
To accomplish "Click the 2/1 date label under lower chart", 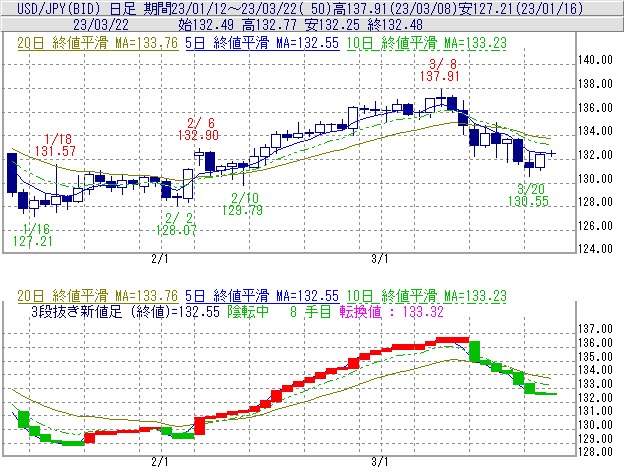I will tap(160, 462).
